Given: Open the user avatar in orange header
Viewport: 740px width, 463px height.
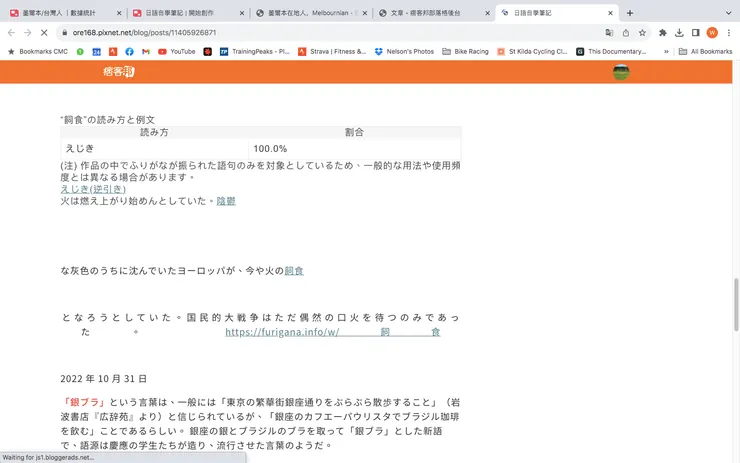Looking at the screenshot, I should click(x=621, y=72).
